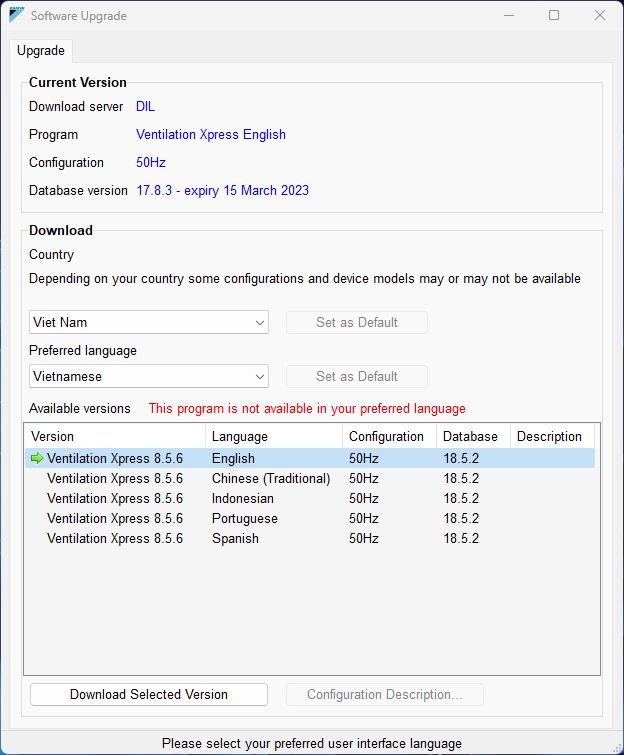Click Download Selected Version button
Image resolution: width=624 pixels, height=755 pixels.
click(x=149, y=694)
